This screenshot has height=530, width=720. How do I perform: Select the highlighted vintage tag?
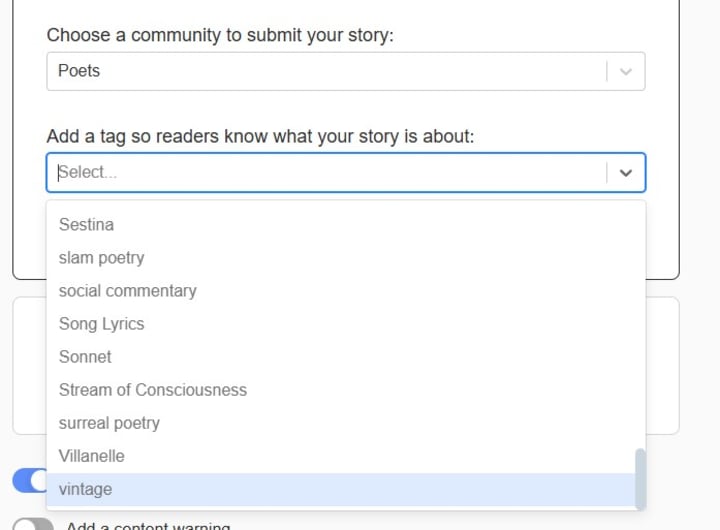point(86,489)
